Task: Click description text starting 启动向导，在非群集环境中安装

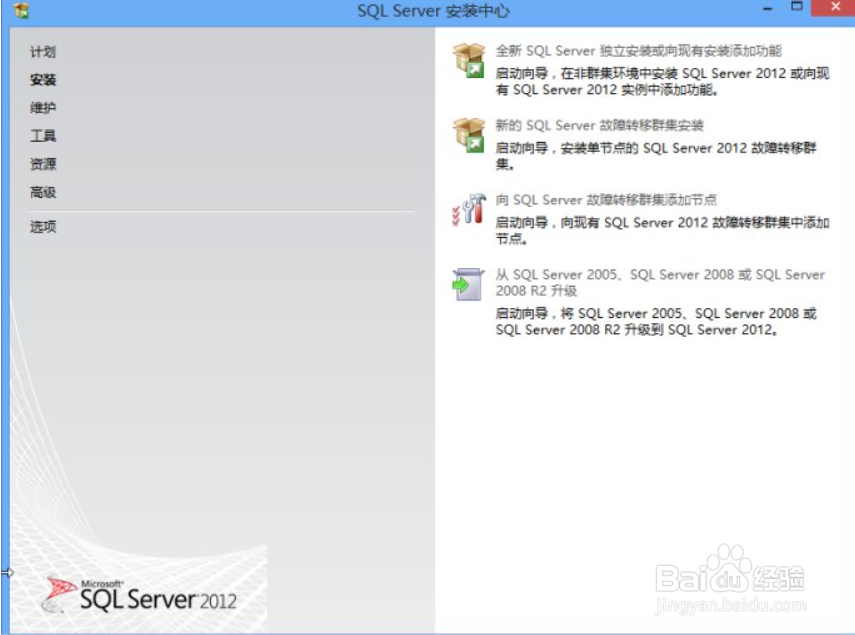Action: tap(662, 81)
